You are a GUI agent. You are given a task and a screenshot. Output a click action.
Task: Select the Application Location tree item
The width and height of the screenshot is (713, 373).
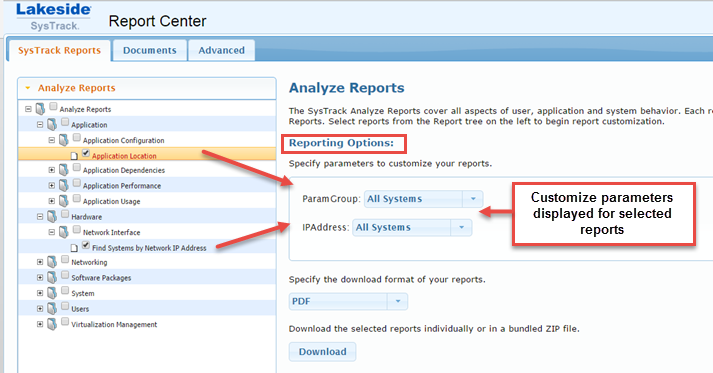pyautogui.click(x=124, y=156)
